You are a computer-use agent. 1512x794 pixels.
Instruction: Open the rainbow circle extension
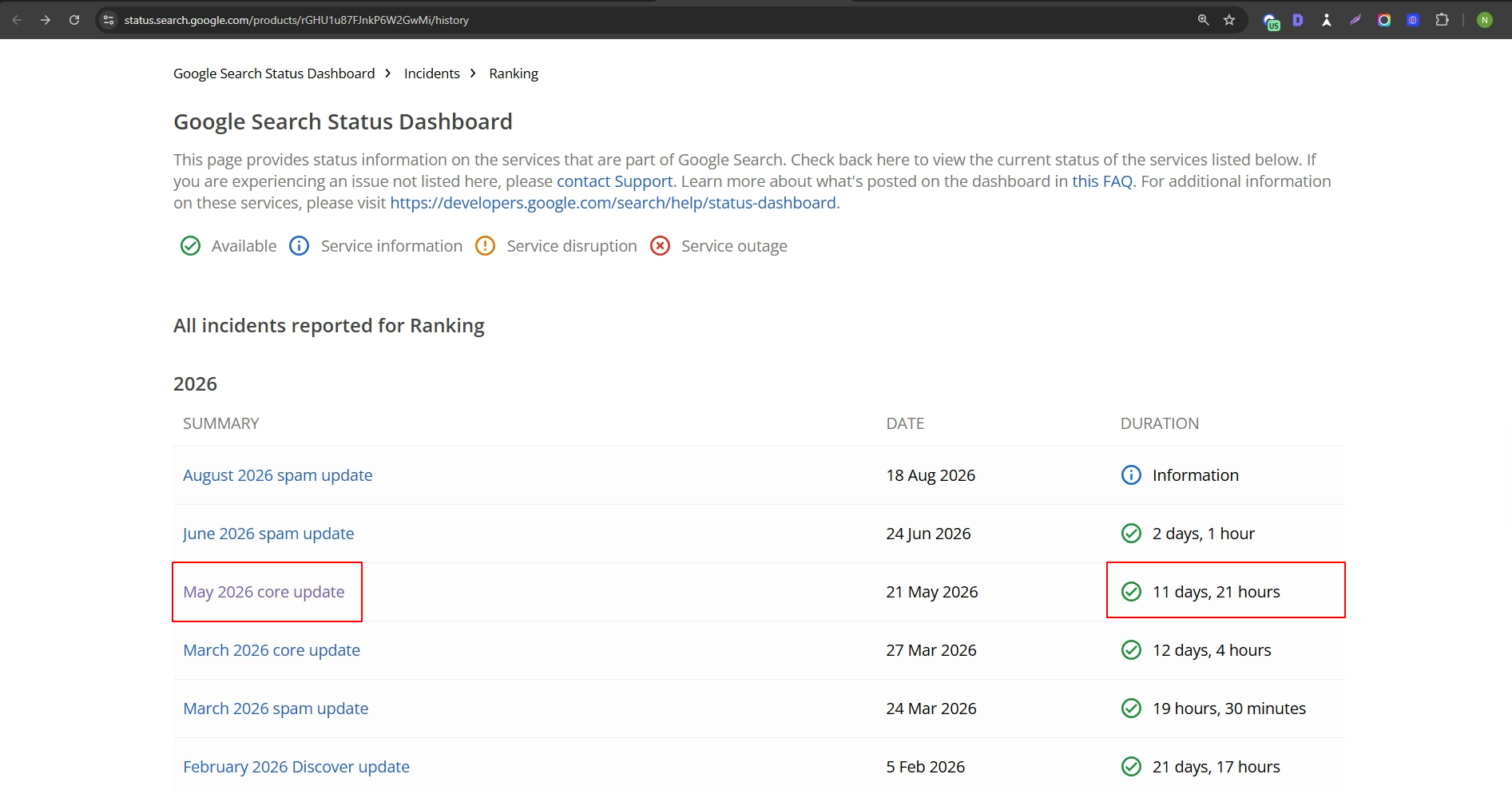pyautogui.click(x=1384, y=20)
